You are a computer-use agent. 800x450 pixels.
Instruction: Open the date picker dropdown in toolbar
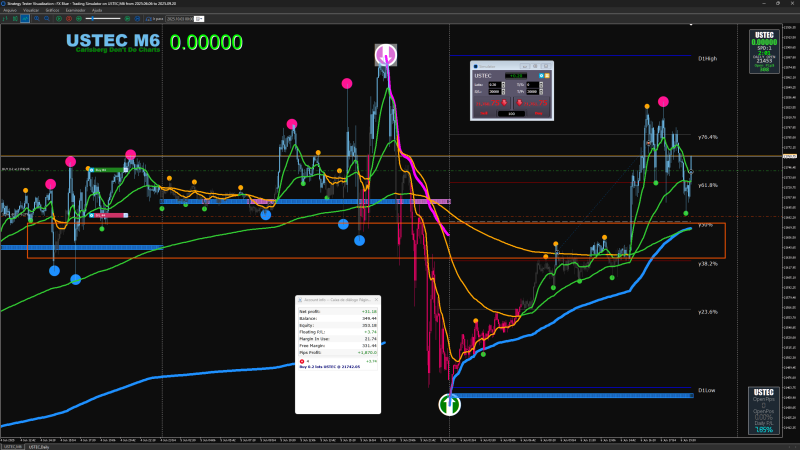[199, 19]
